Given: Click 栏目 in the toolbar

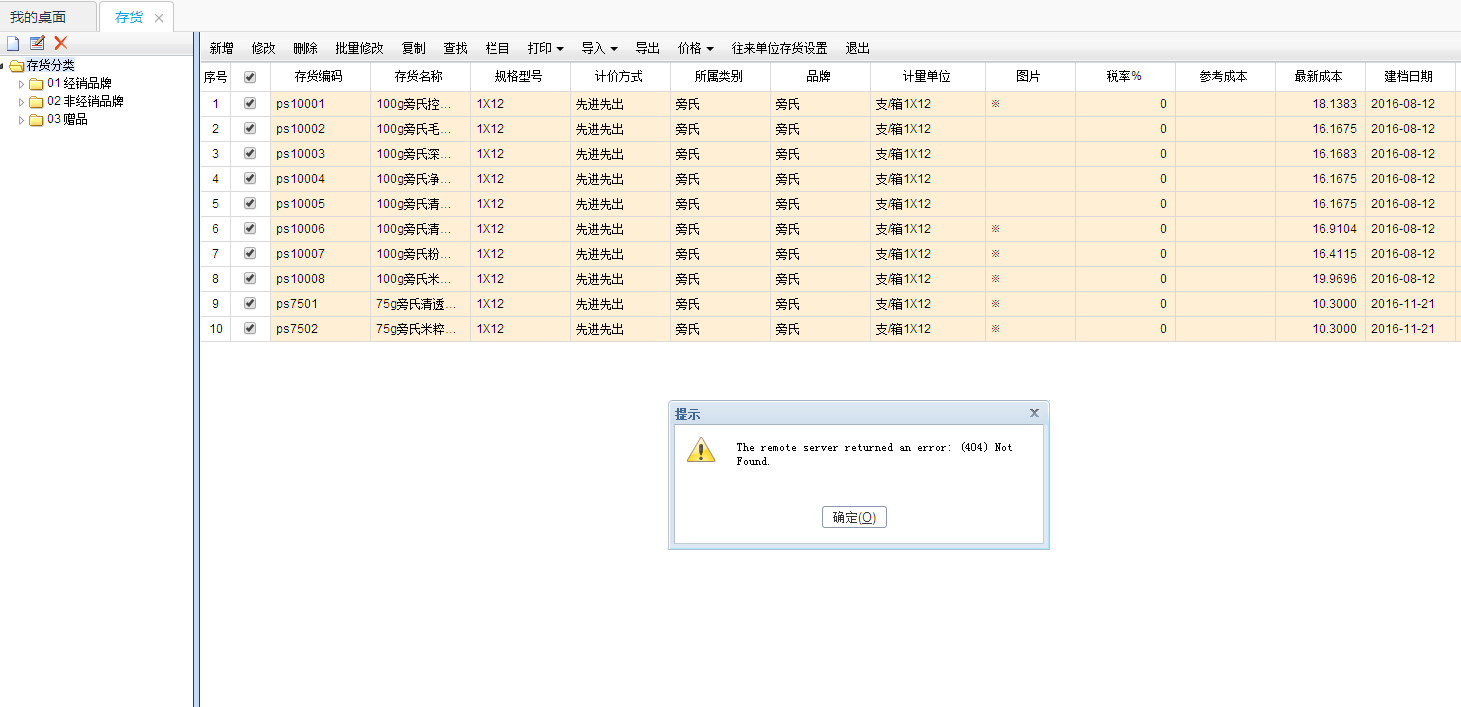Looking at the screenshot, I should (497, 48).
